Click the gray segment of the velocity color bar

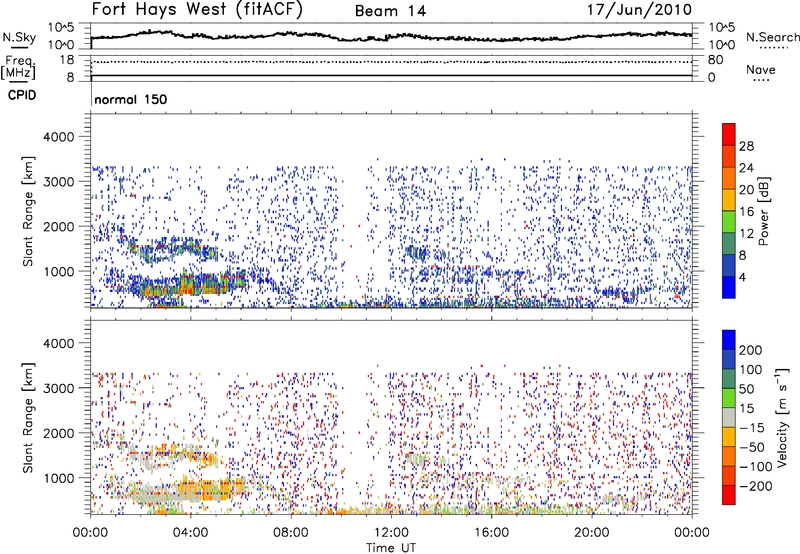pyautogui.click(x=729, y=417)
